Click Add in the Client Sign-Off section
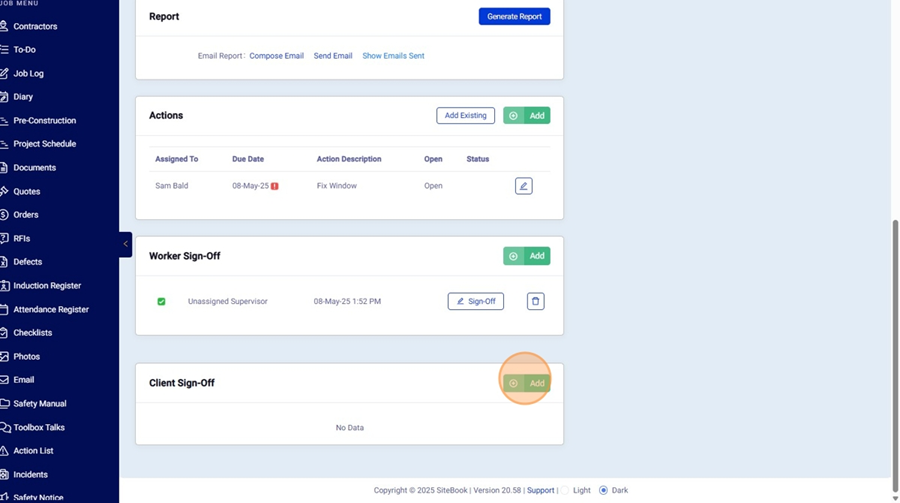 tap(526, 383)
